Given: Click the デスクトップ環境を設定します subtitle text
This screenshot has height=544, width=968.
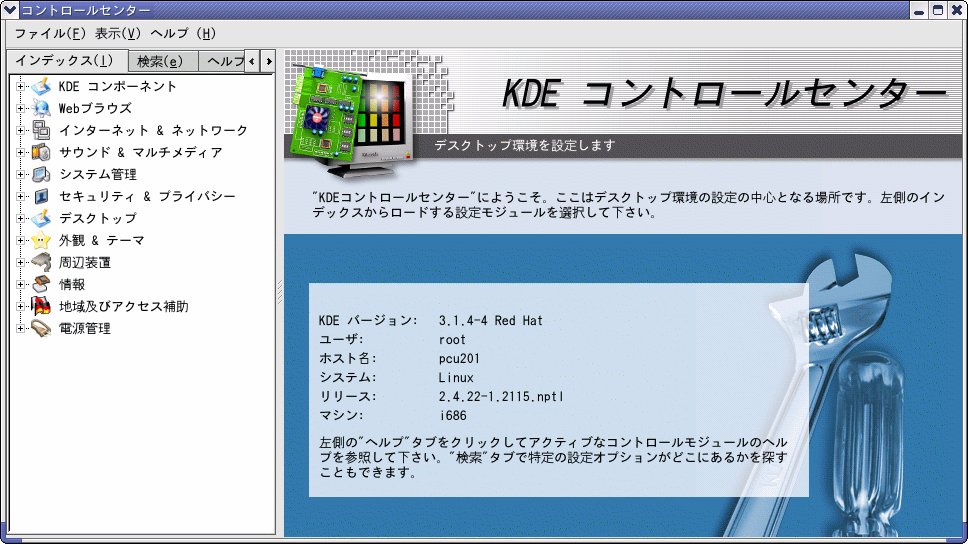Looking at the screenshot, I should coord(525,146).
